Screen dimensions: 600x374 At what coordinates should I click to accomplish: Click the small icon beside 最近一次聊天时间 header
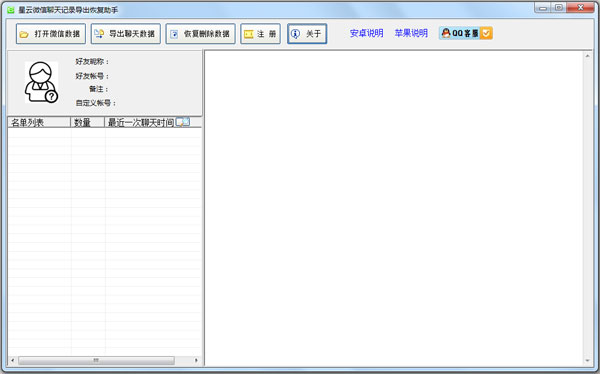coord(183,122)
